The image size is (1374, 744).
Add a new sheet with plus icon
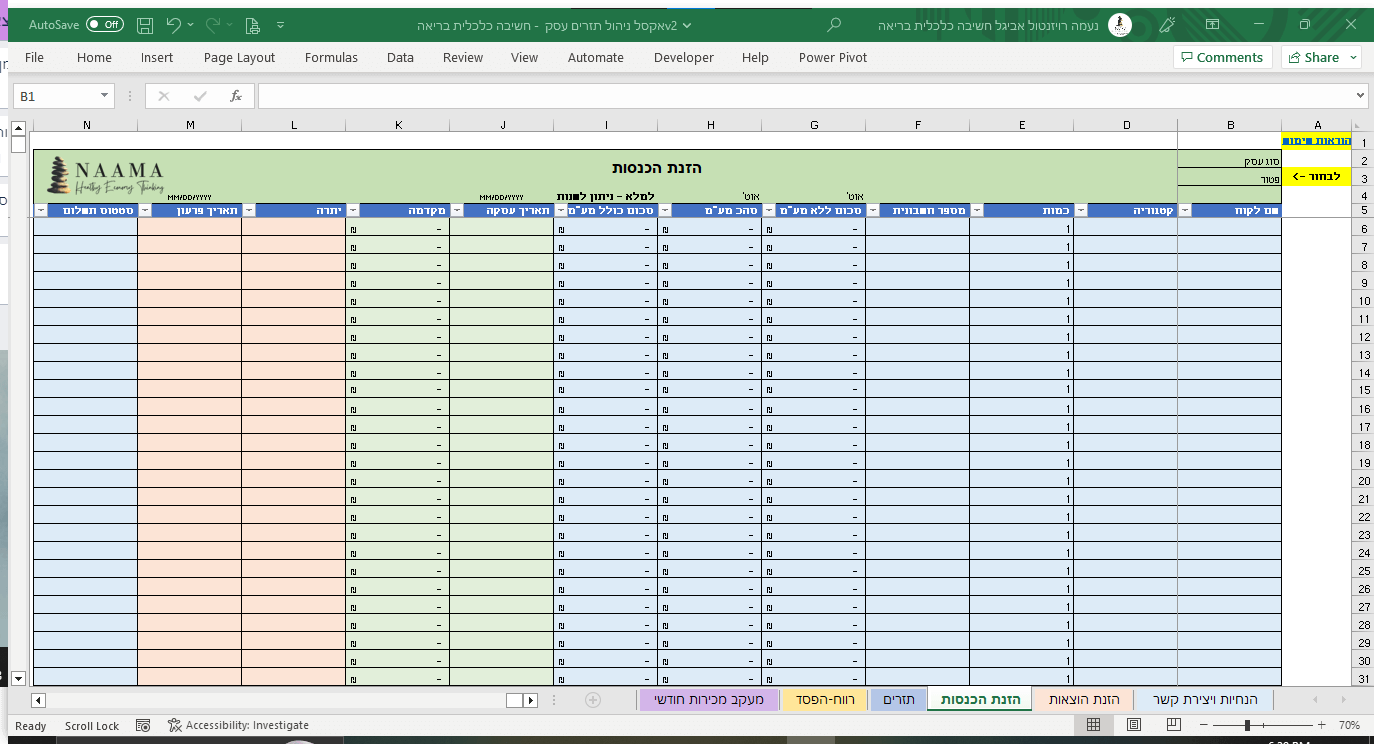(592, 700)
